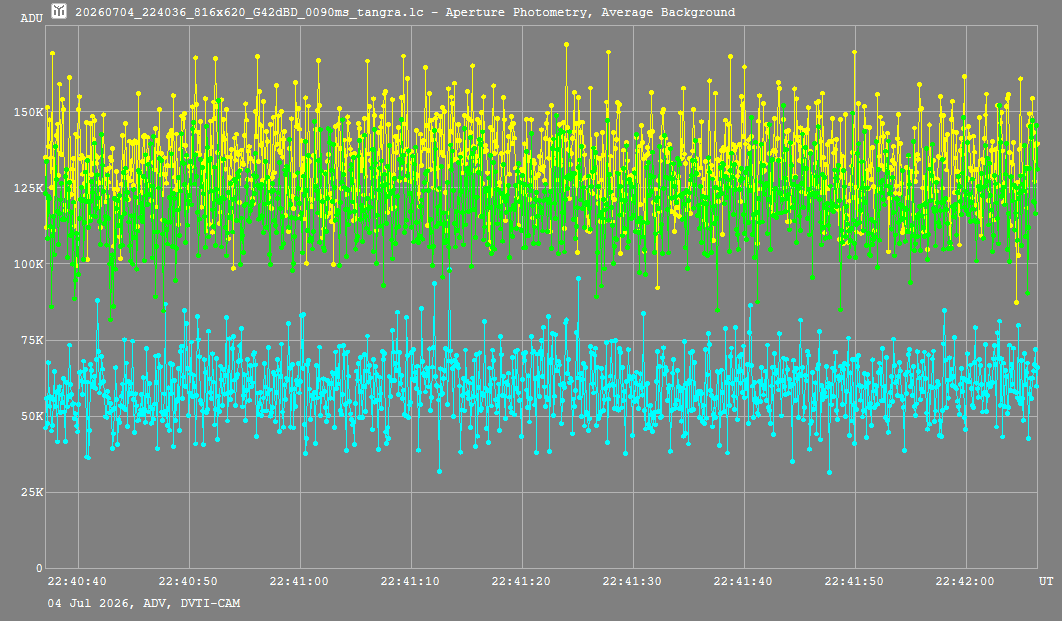Click the UT label on the time axis

point(1046,581)
